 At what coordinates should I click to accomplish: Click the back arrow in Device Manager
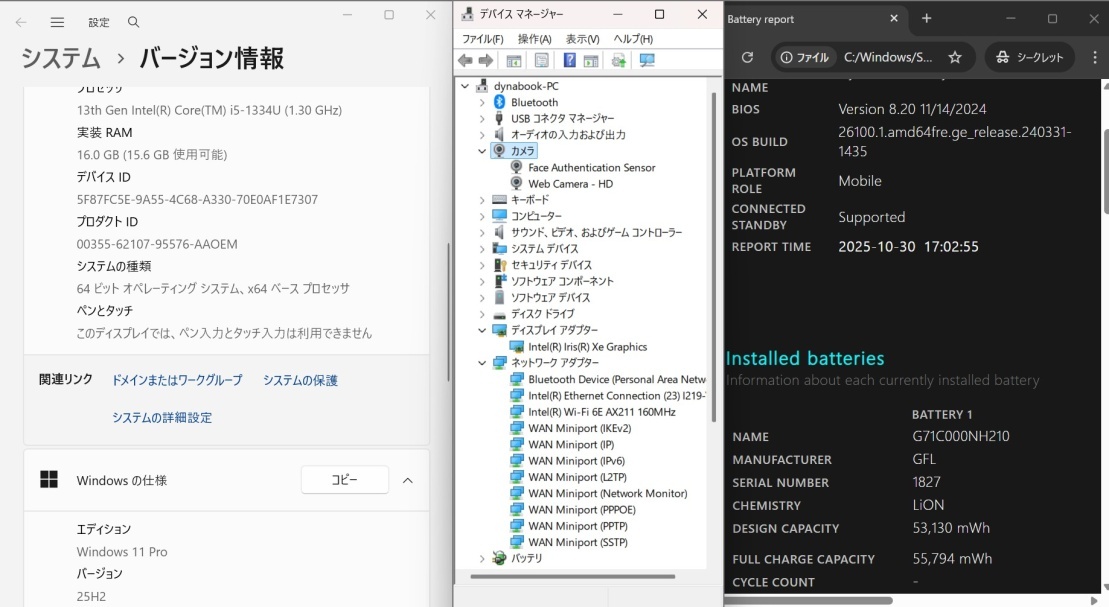click(x=465, y=60)
